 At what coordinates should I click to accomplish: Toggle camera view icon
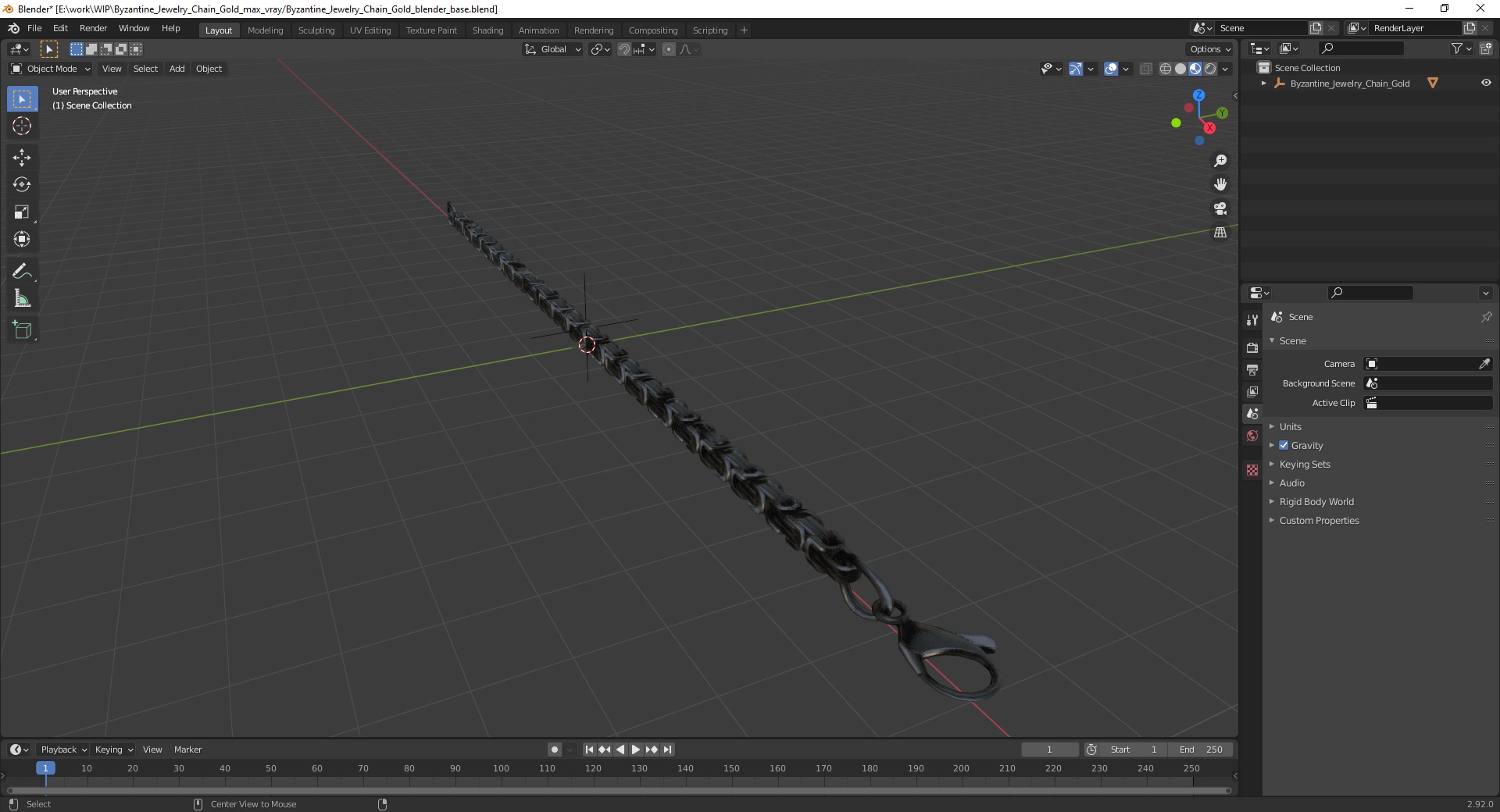(1220, 208)
